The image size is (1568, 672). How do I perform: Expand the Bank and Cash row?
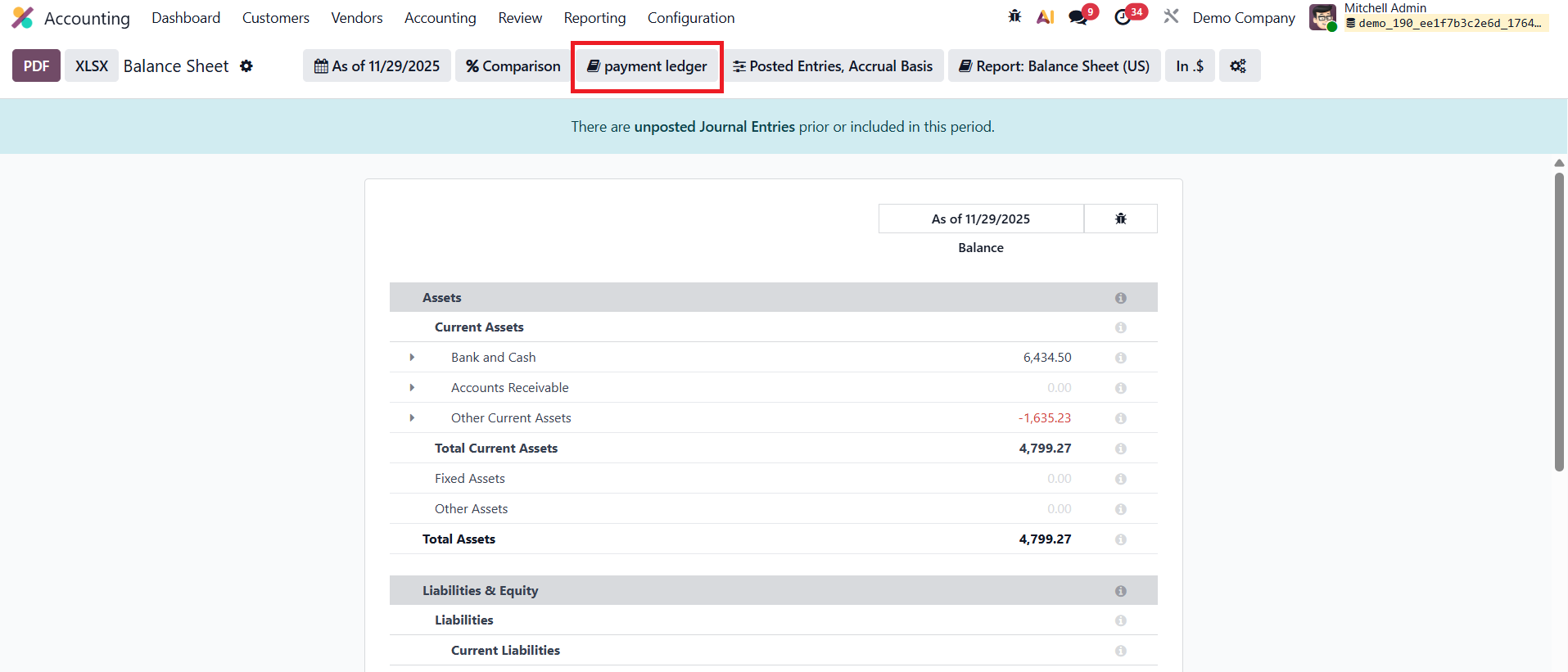(x=412, y=358)
